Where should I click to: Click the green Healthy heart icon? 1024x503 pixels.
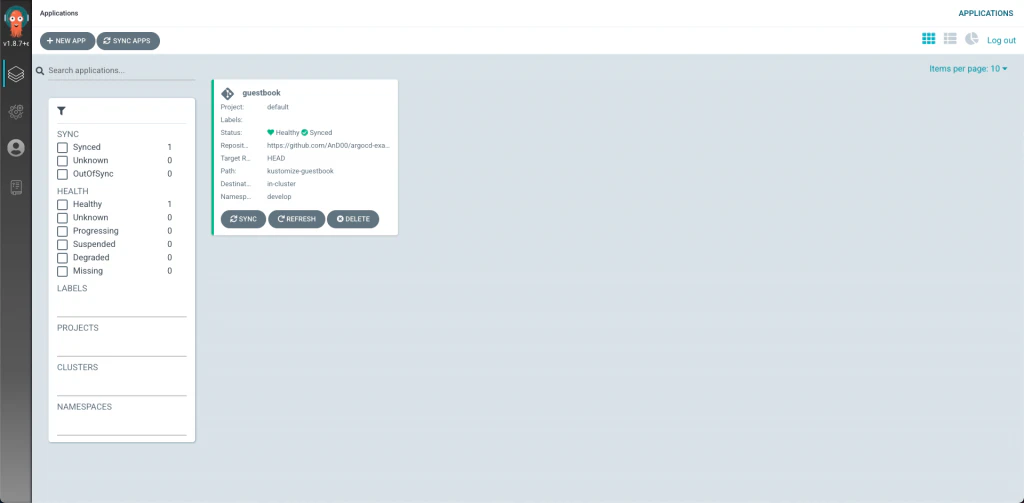coord(270,132)
